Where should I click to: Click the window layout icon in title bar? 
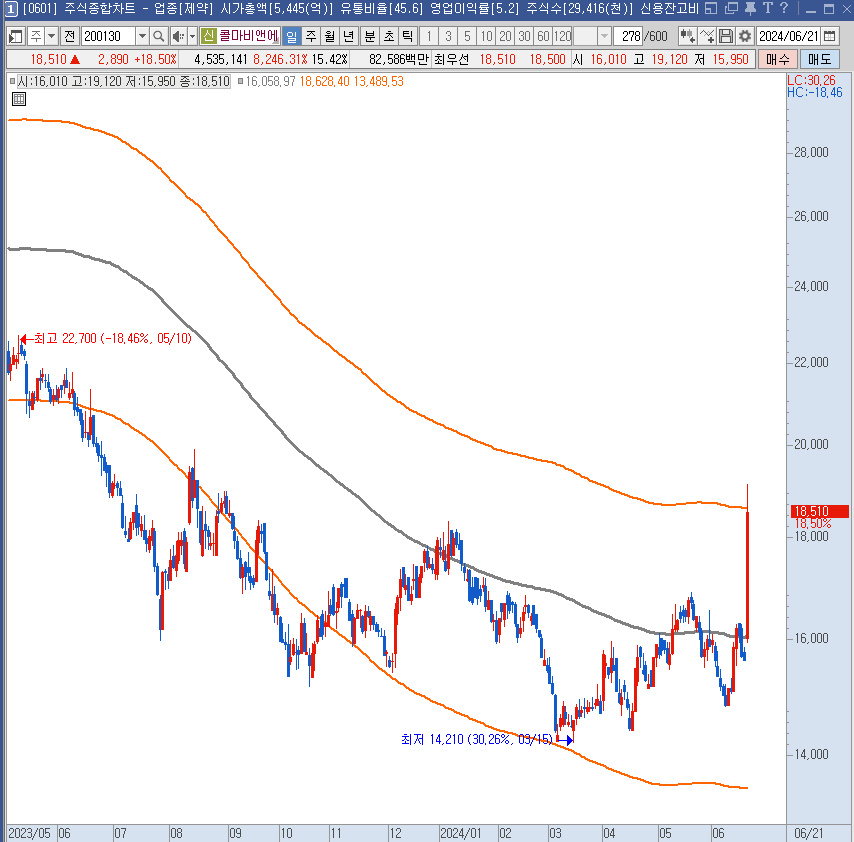pos(711,8)
